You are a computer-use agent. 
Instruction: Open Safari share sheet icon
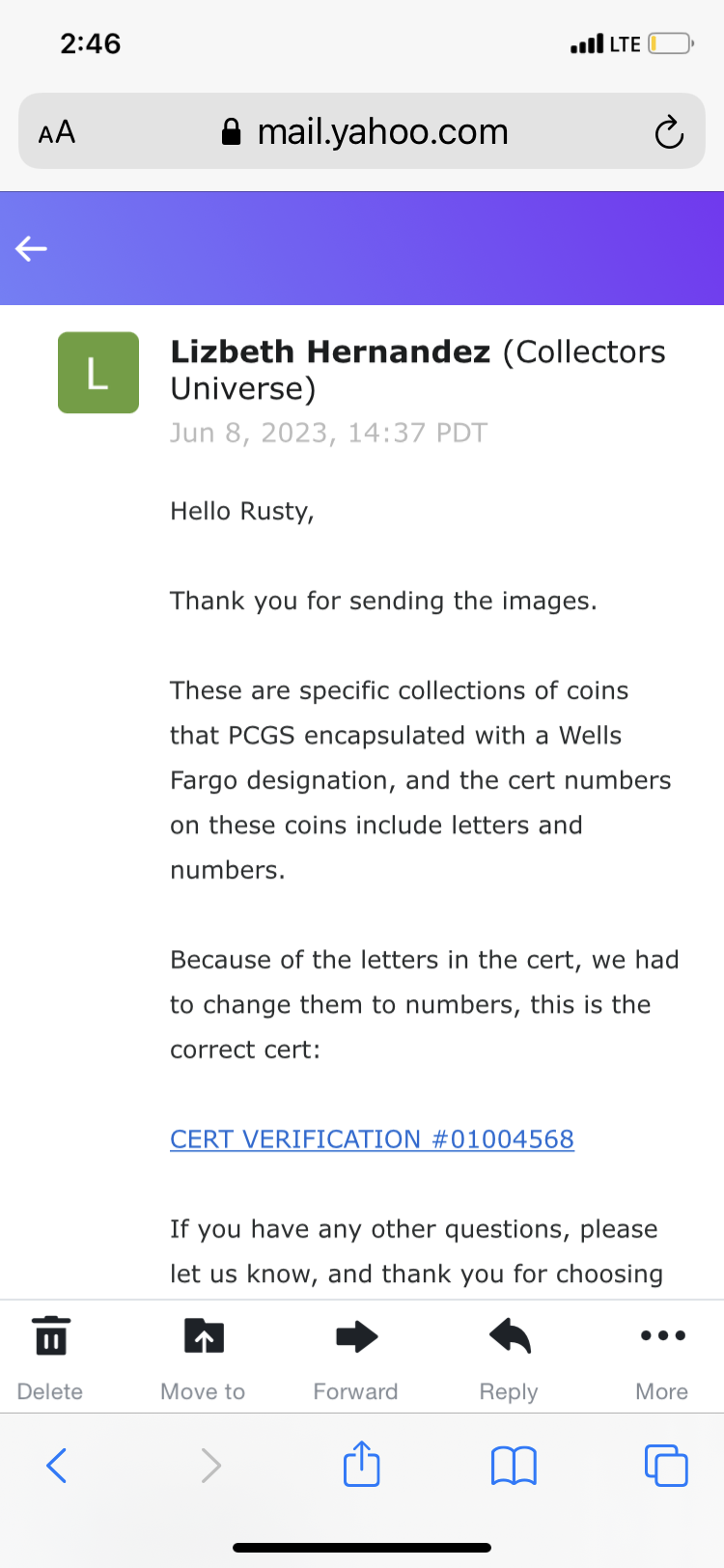click(x=362, y=1464)
